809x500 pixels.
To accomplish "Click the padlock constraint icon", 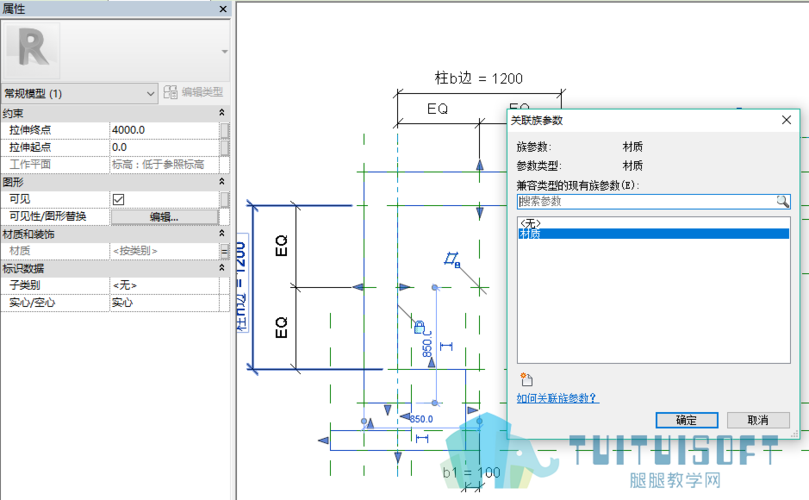I will tap(419, 326).
